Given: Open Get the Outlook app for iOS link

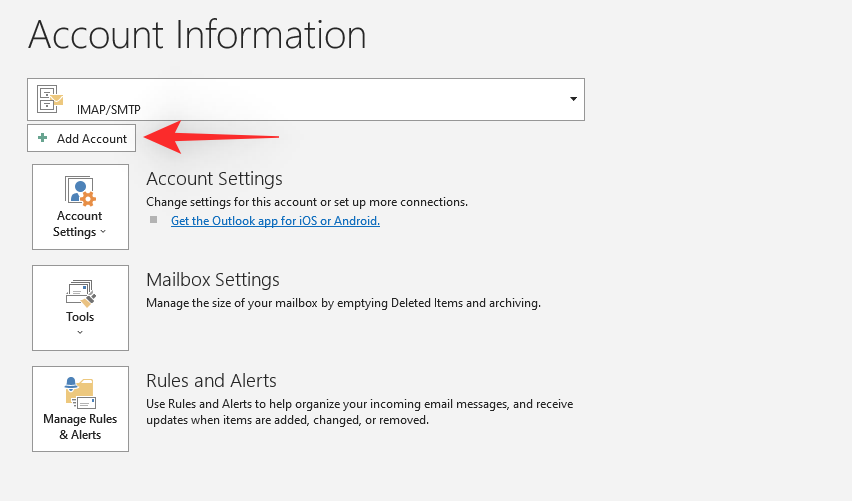Looking at the screenshot, I should click(x=275, y=221).
